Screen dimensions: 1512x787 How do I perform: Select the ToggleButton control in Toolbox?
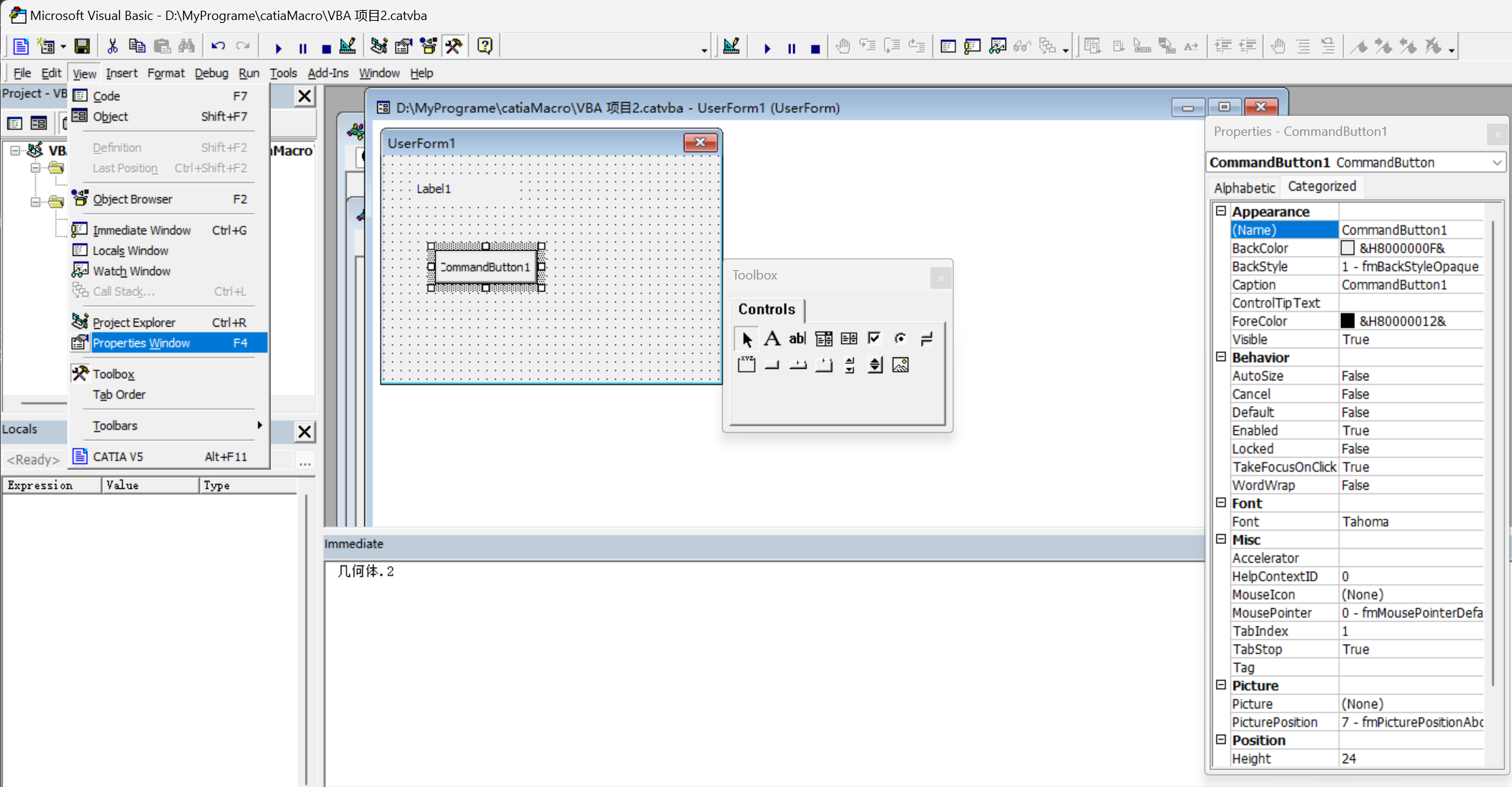click(x=926, y=339)
